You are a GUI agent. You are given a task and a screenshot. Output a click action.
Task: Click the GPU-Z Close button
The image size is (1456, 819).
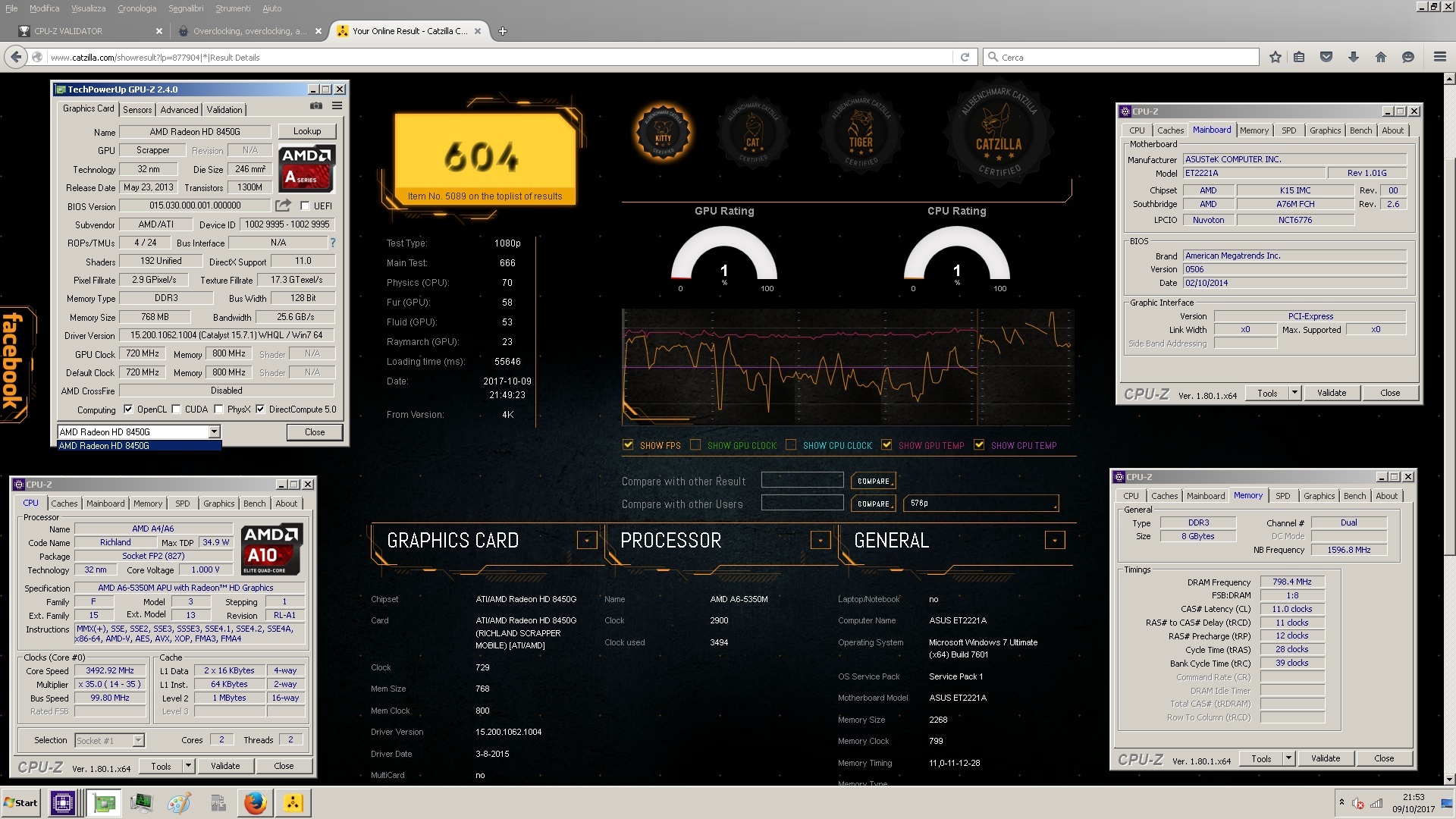(x=315, y=432)
